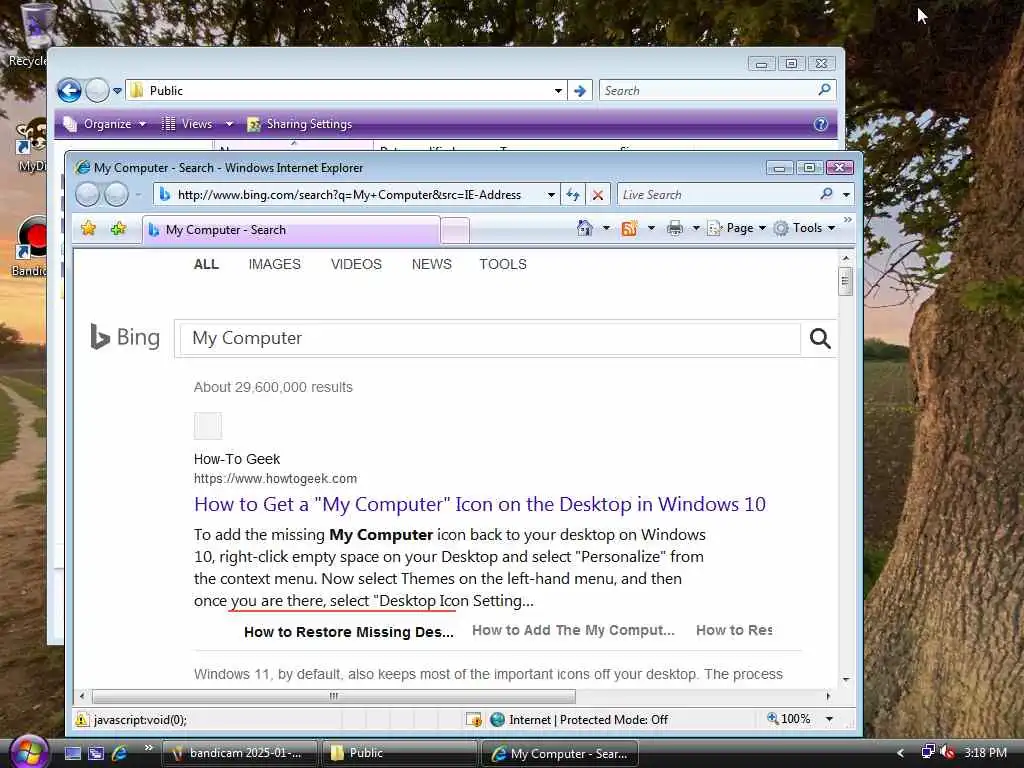Click Bing search magnifier button
The image size is (1024, 768).
point(820,338)
